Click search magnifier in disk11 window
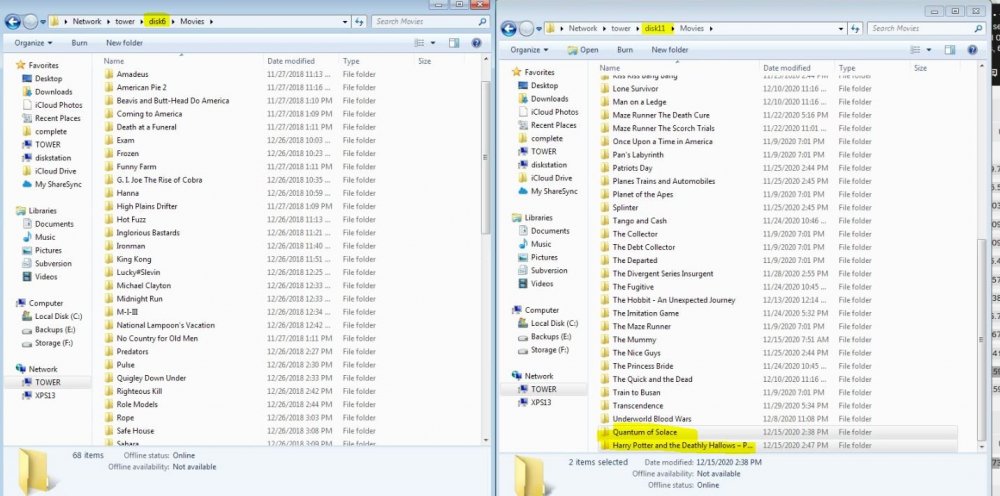The image size is (1000, 496). 978,29
